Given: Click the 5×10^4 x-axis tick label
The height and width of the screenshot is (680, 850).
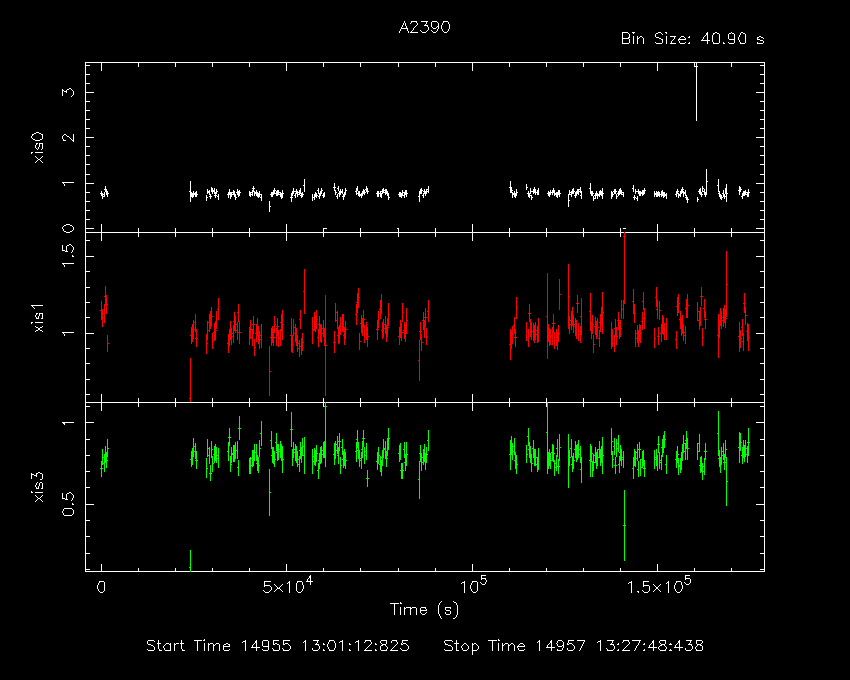Looking at the screenshot, I should [x=288, y=586].
